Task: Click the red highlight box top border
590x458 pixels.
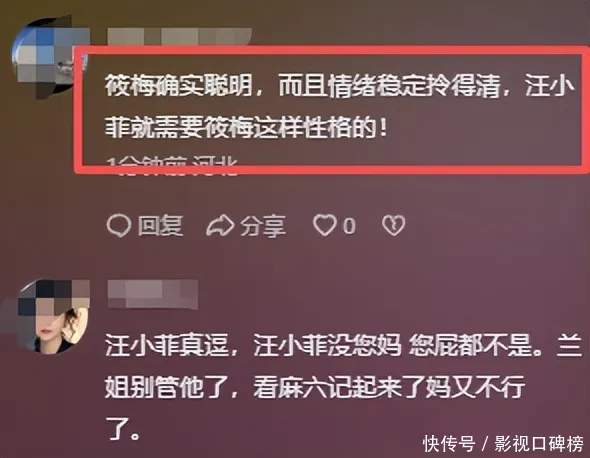Action: [x=333, y=50]
